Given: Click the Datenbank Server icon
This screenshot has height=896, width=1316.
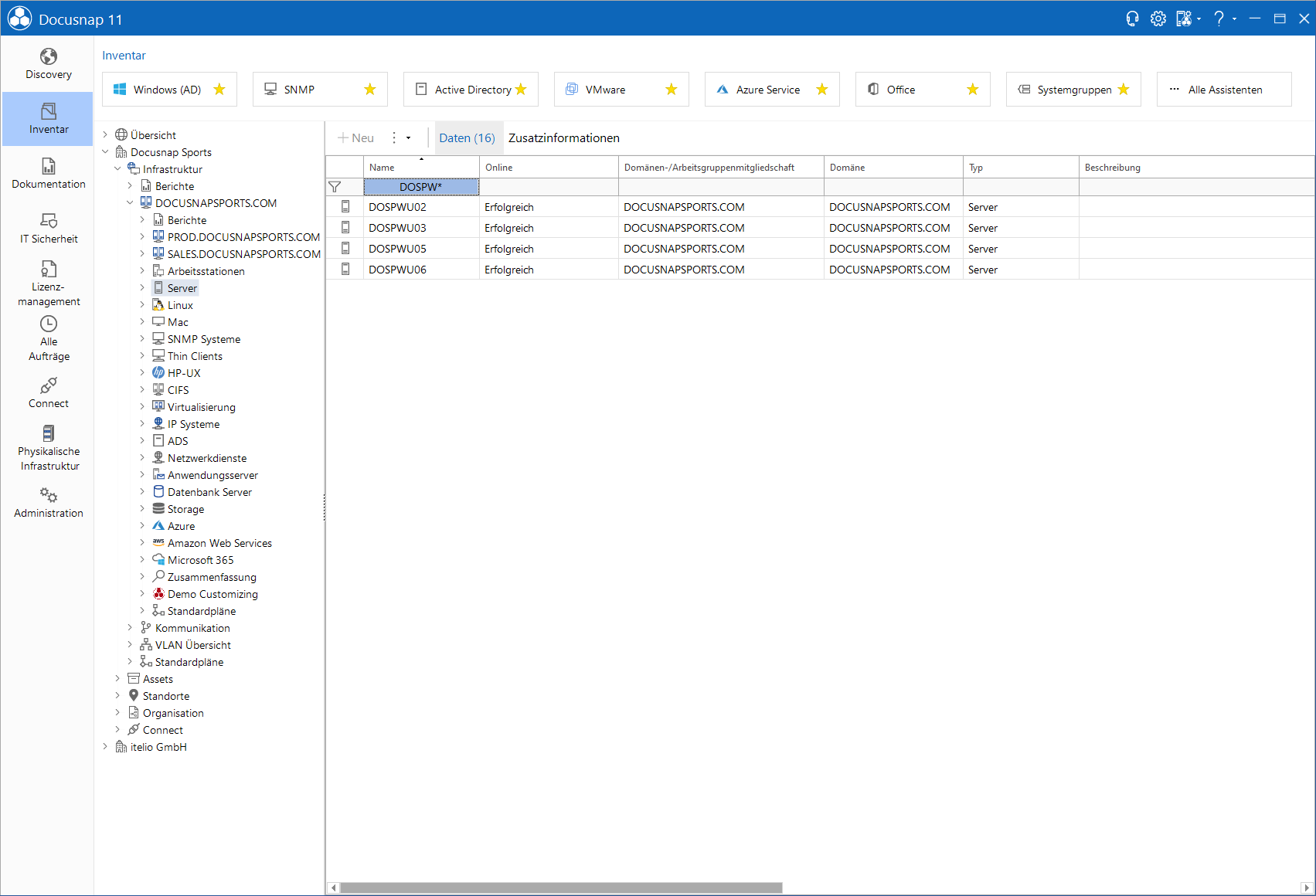Looking at the screenshot, I should 158,492.
